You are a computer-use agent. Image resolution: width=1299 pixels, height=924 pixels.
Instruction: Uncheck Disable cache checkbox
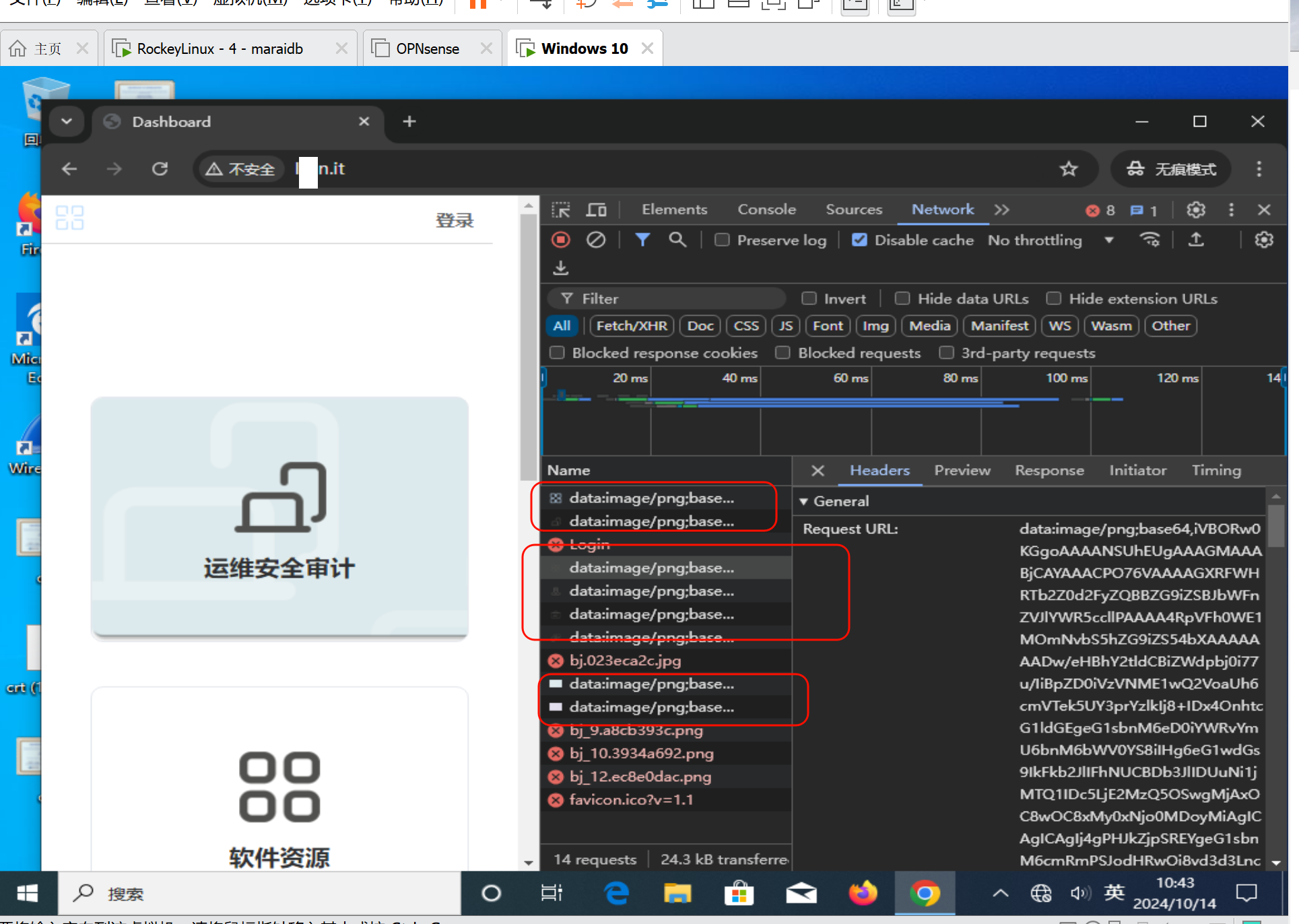[x=859, y=240]
